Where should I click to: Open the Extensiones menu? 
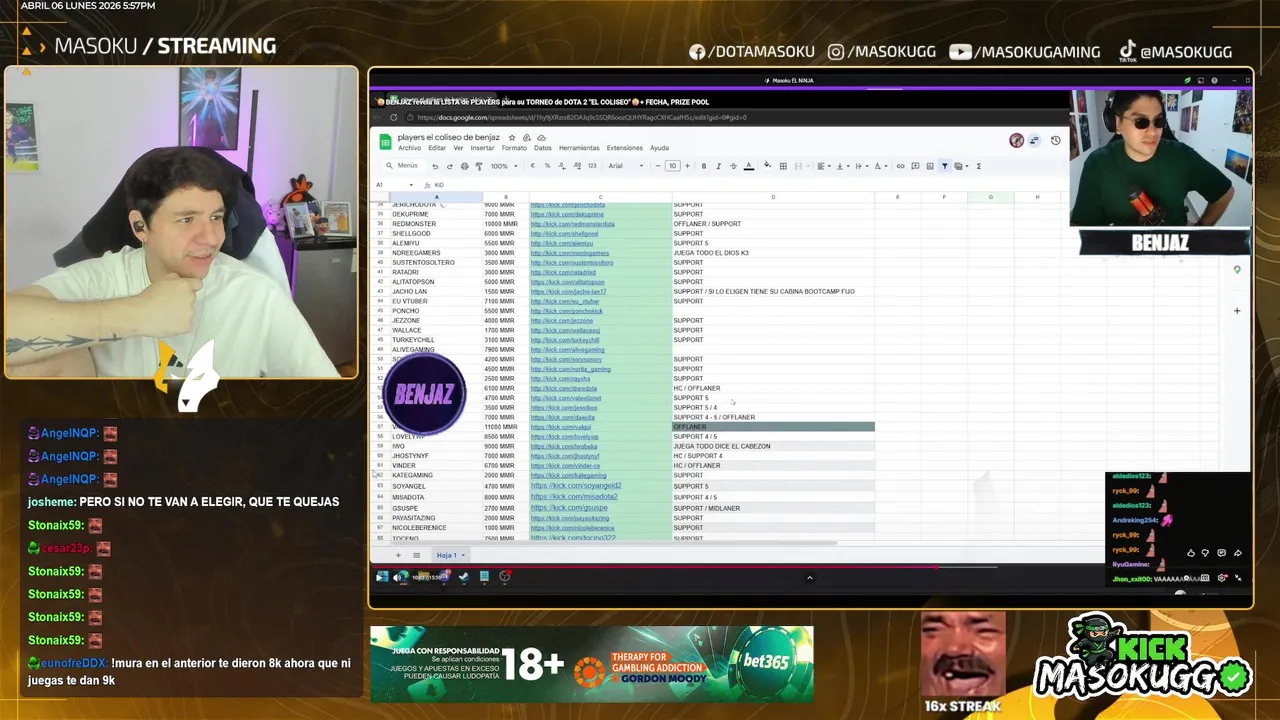point(625,148)
